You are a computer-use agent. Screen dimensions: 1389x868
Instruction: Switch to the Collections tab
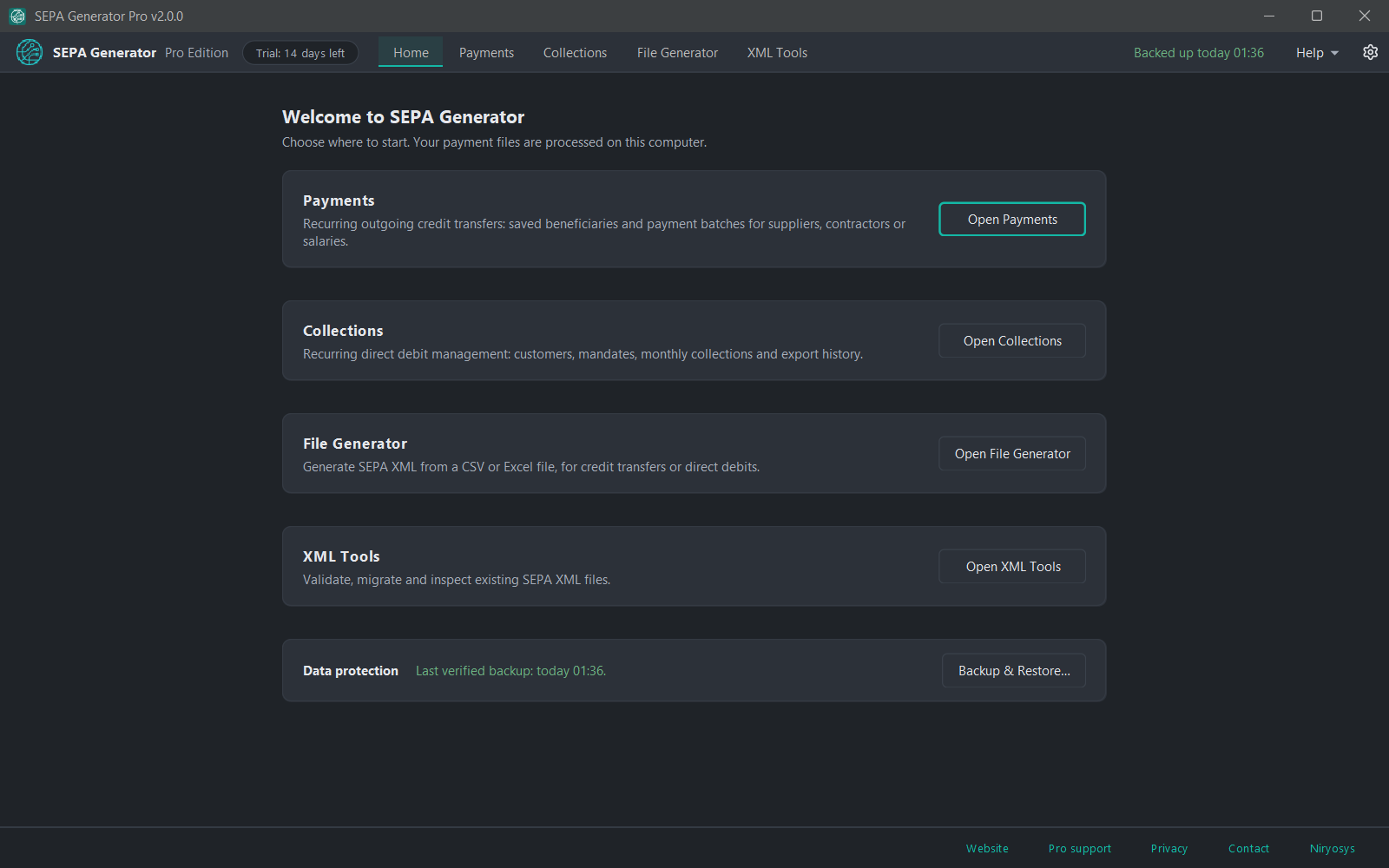point(575,53)
